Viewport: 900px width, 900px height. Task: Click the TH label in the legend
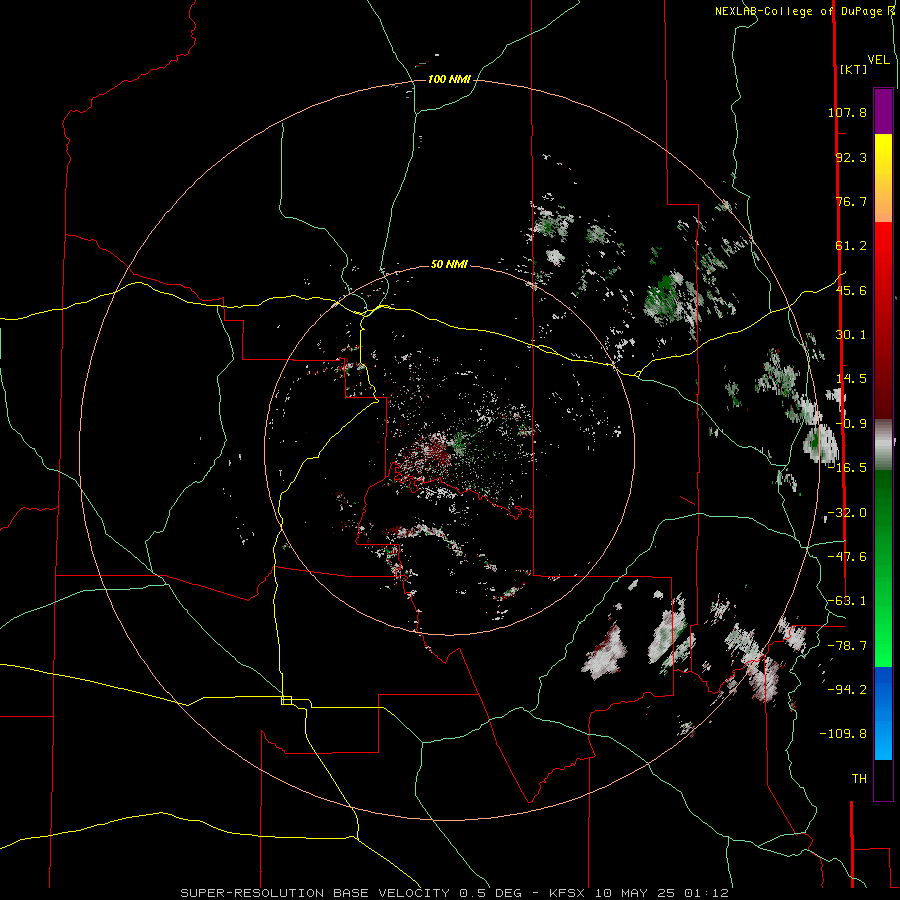click(x=859, y=779)
